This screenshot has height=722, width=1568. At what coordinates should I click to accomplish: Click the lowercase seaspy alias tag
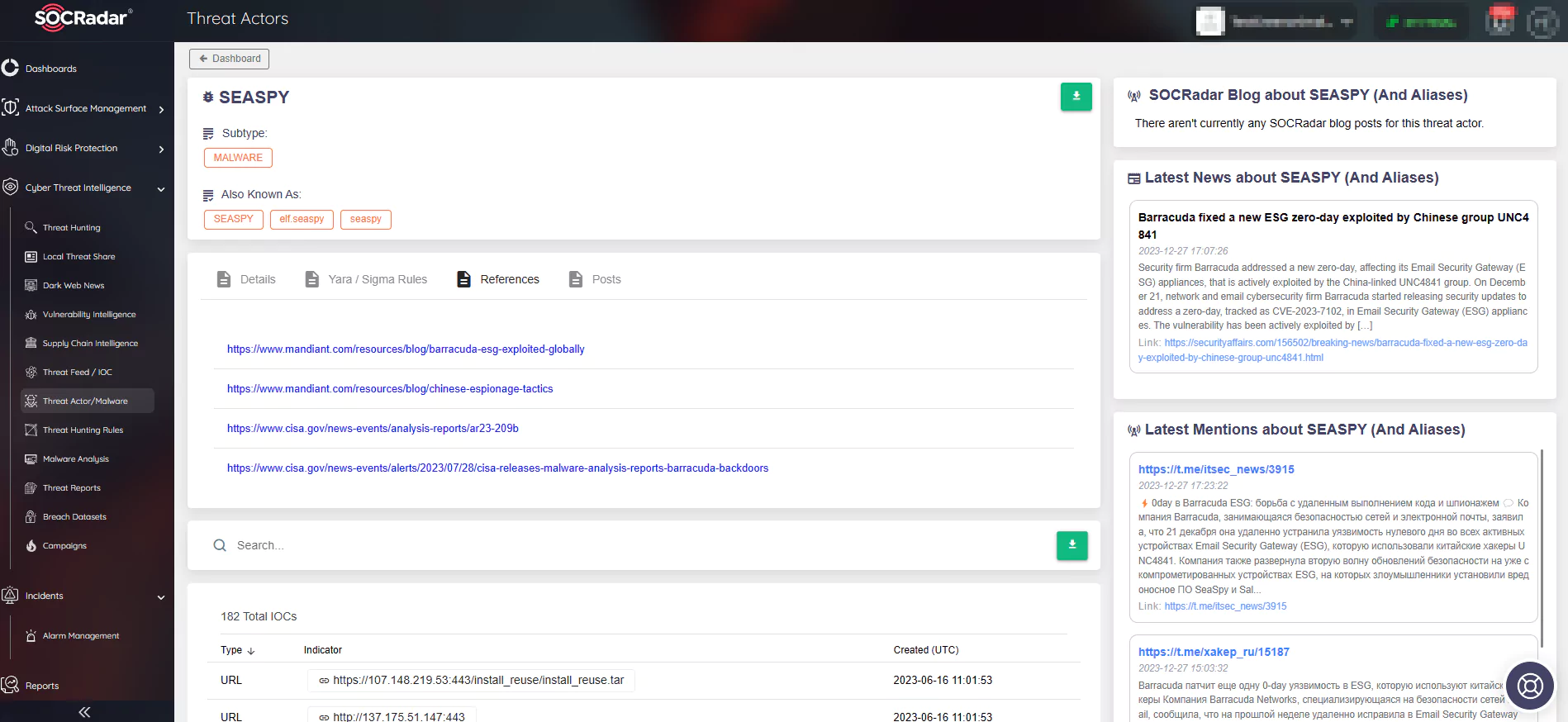point(366,219)
